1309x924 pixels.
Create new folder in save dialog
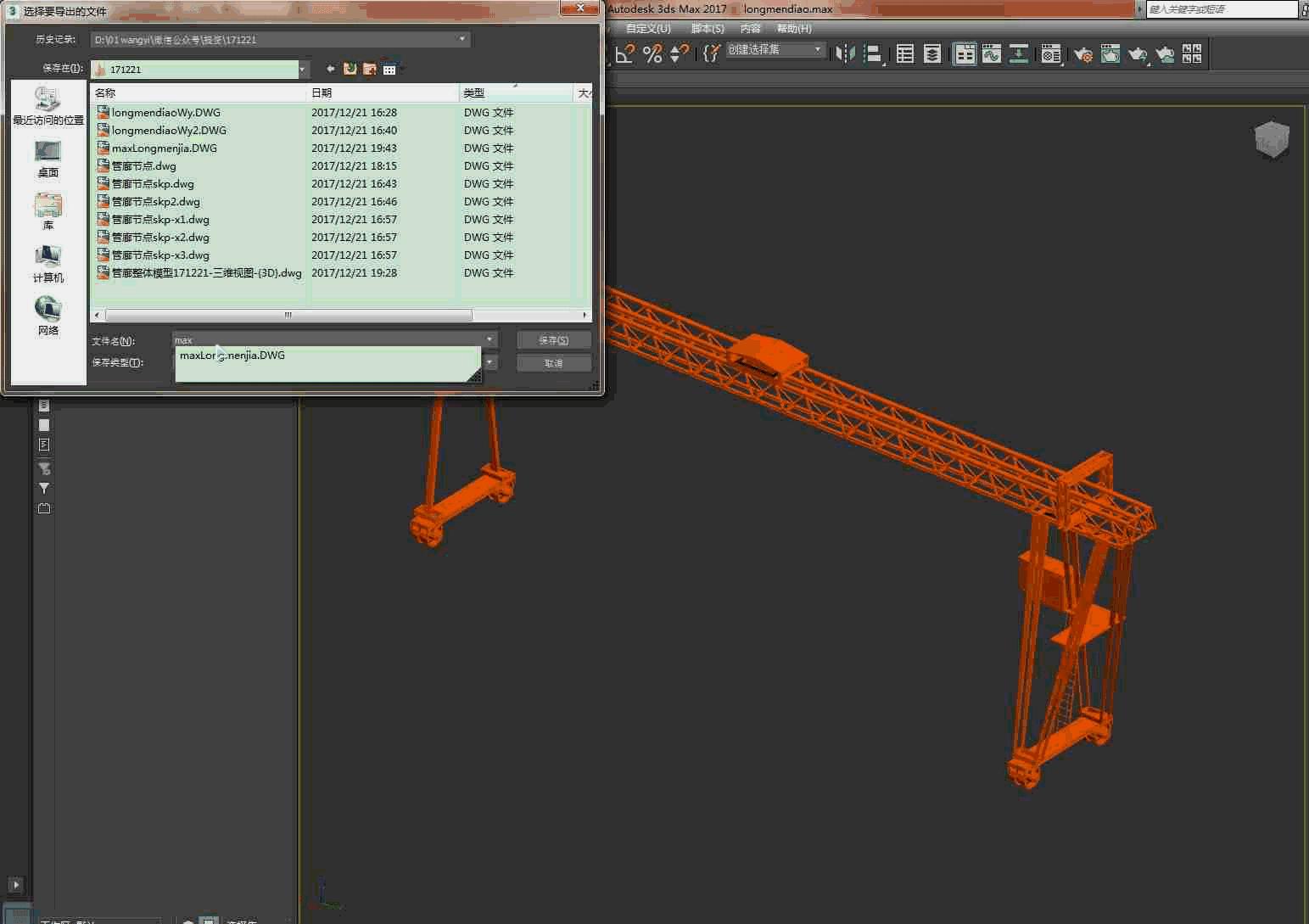coord(369,69)
